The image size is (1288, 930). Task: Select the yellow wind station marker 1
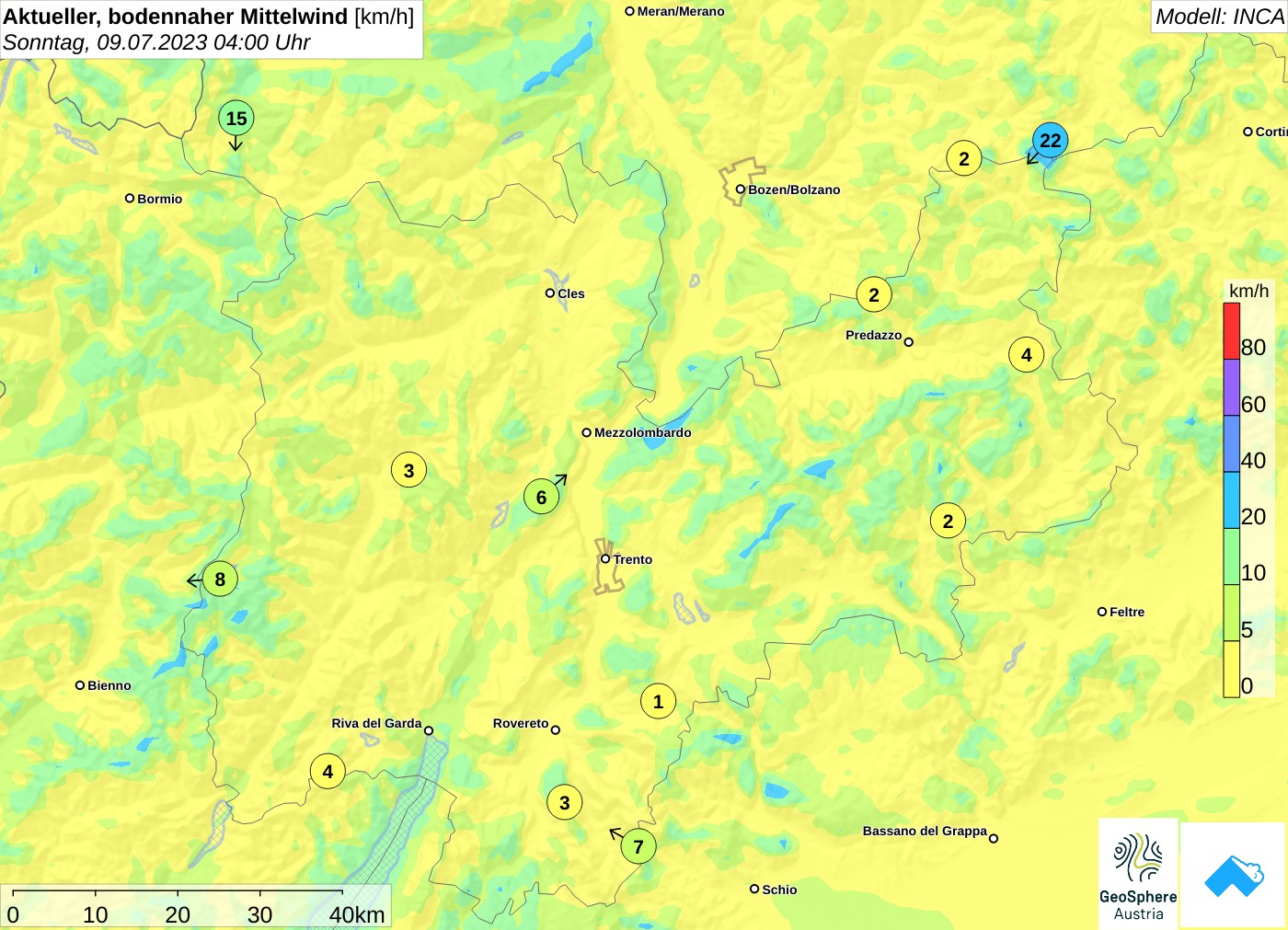(658, 702)
